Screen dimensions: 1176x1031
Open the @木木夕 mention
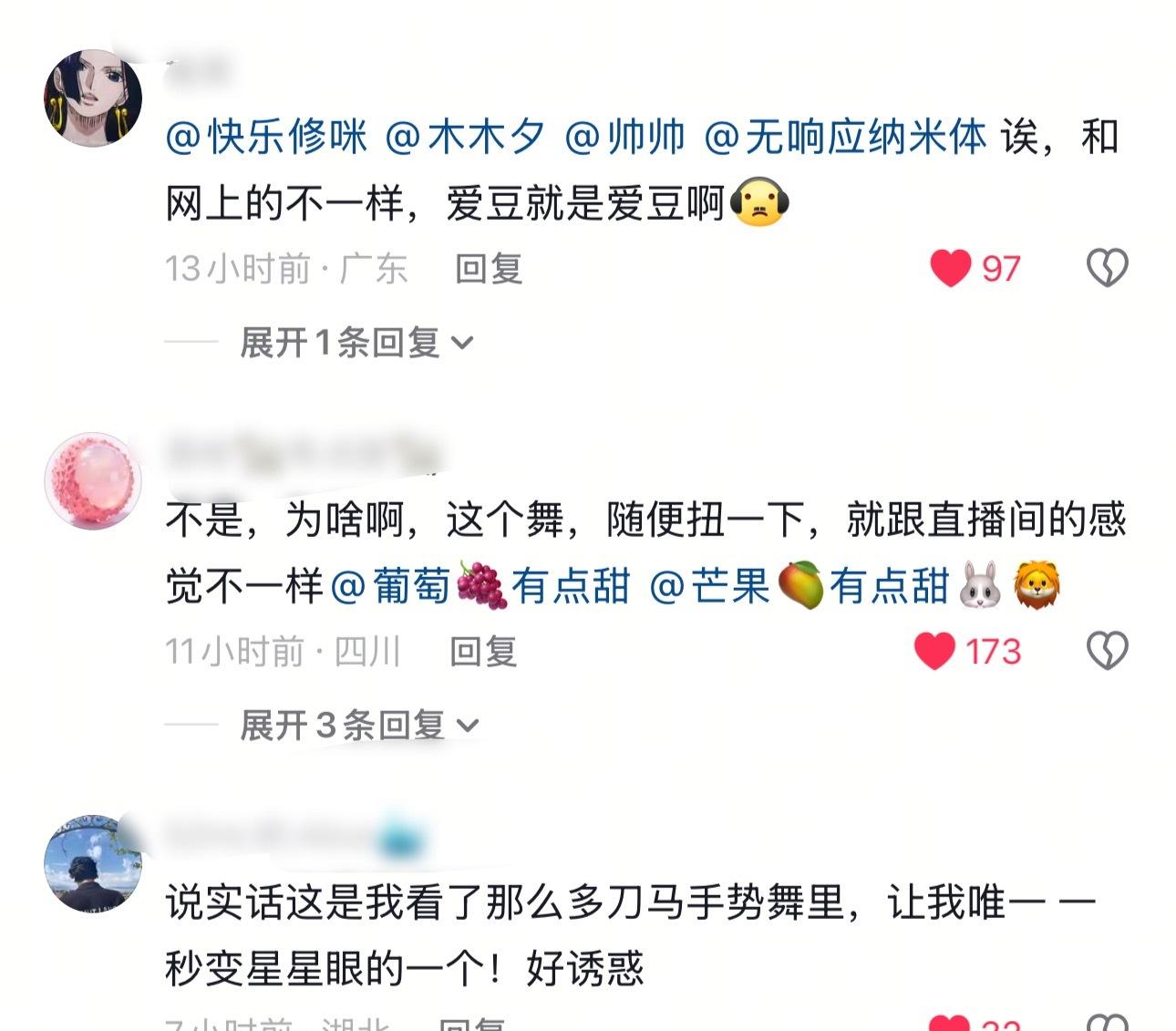tap(465, 138)
